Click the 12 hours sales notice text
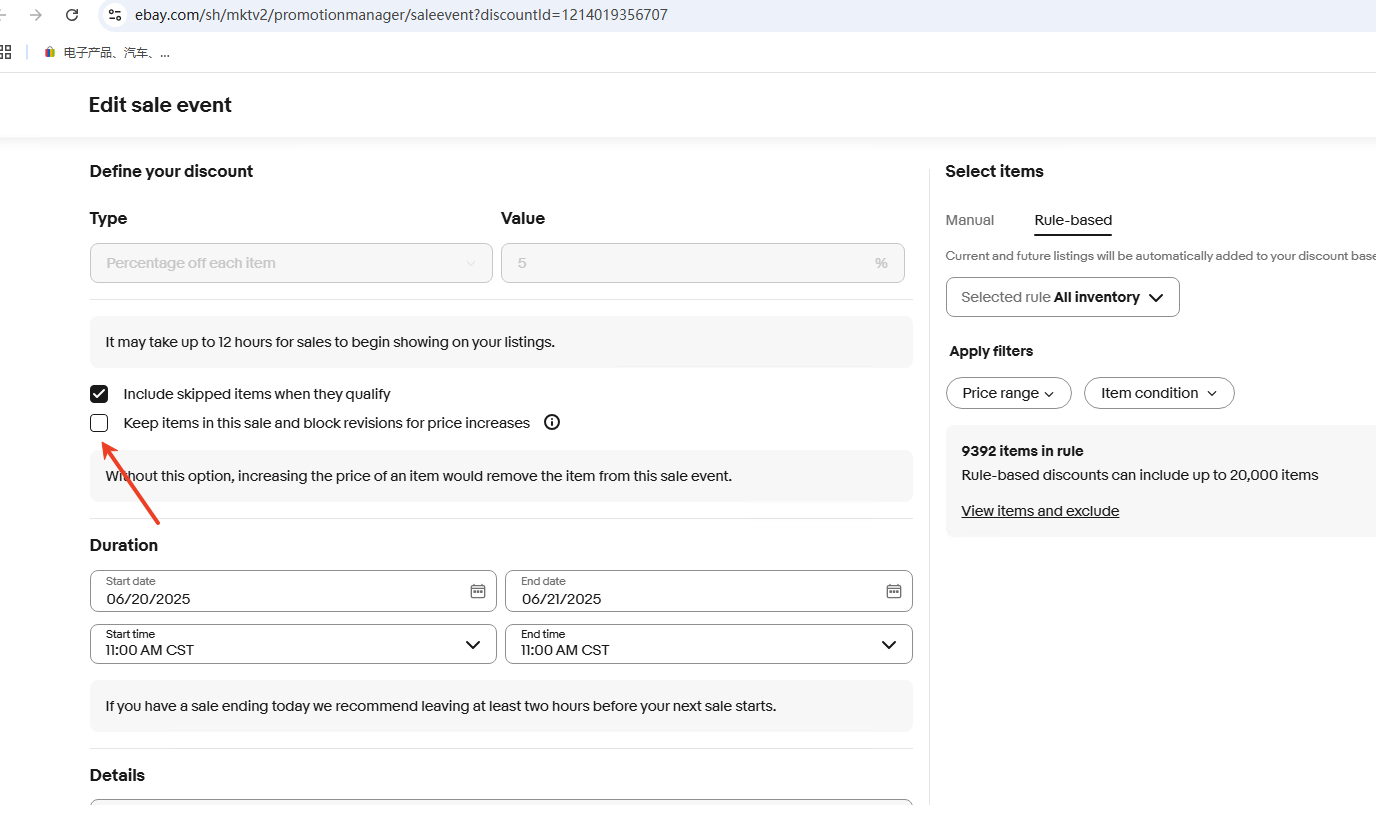1376x815 pixels. 330,342
